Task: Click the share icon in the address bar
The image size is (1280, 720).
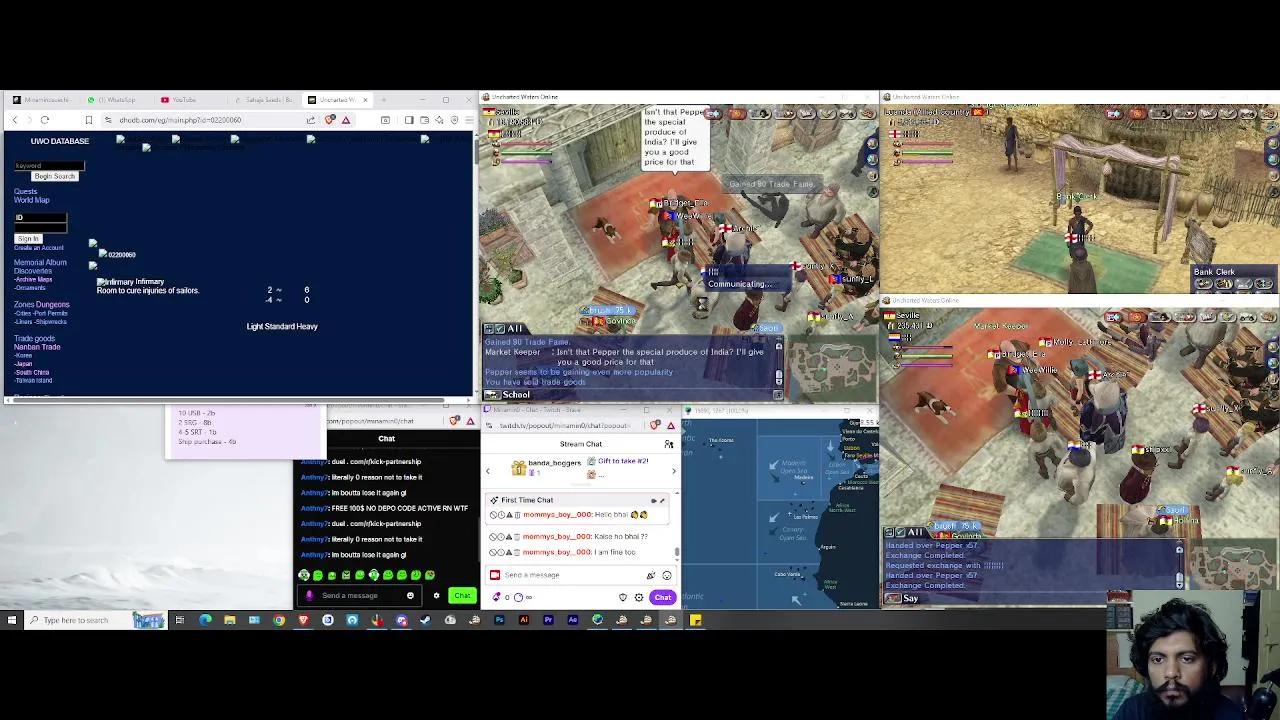Action: pyautogui.click(x=311, y=120)
